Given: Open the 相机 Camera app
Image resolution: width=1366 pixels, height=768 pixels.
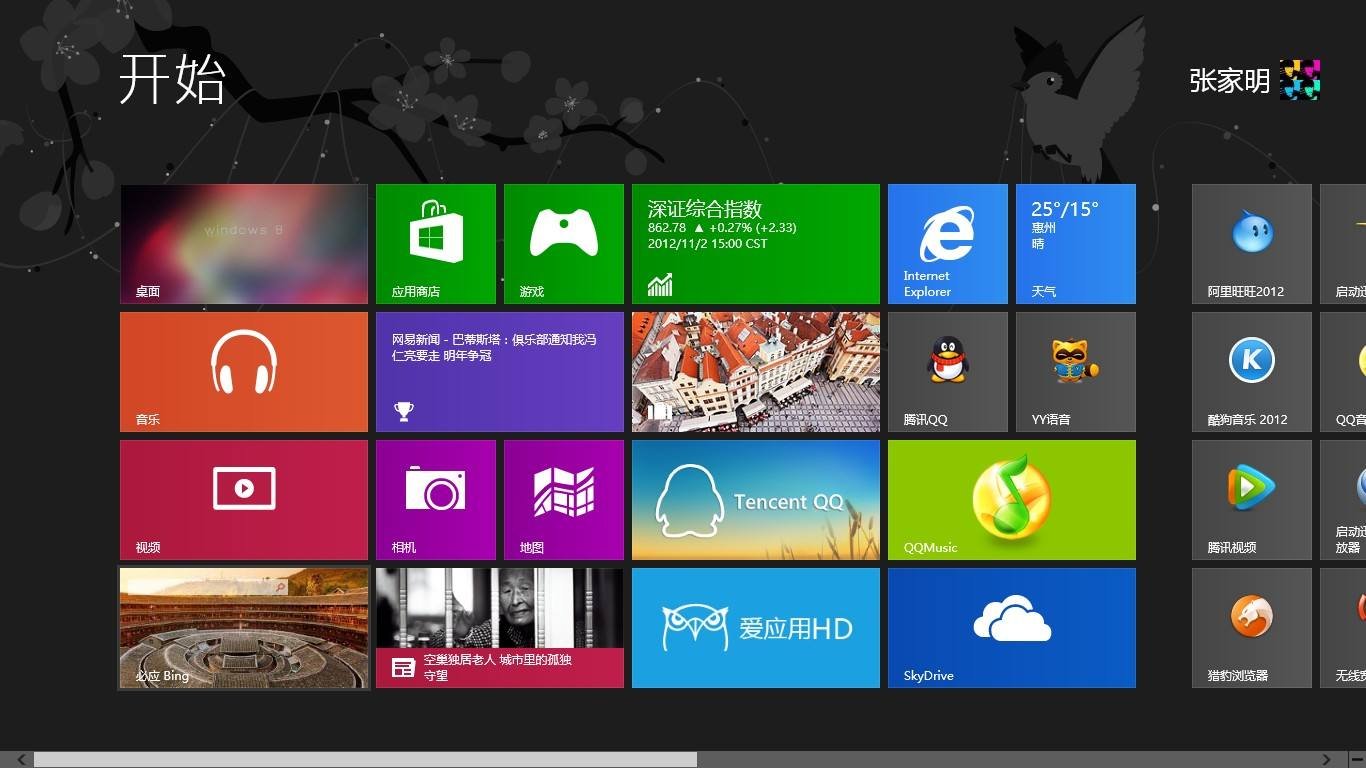Looking at the screenshot, I should [435, 499].
